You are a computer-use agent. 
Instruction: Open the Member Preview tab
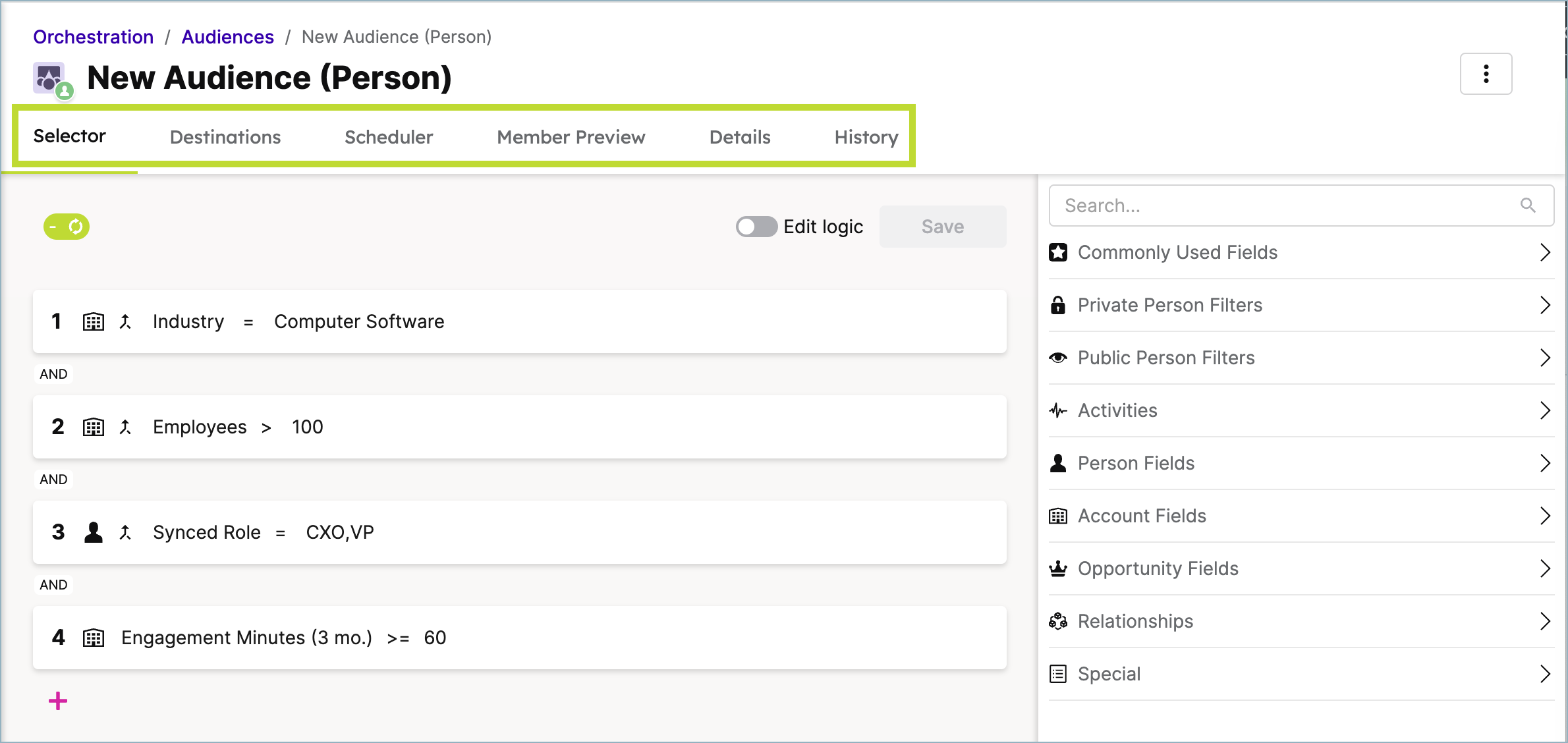[x=571, y=137]
